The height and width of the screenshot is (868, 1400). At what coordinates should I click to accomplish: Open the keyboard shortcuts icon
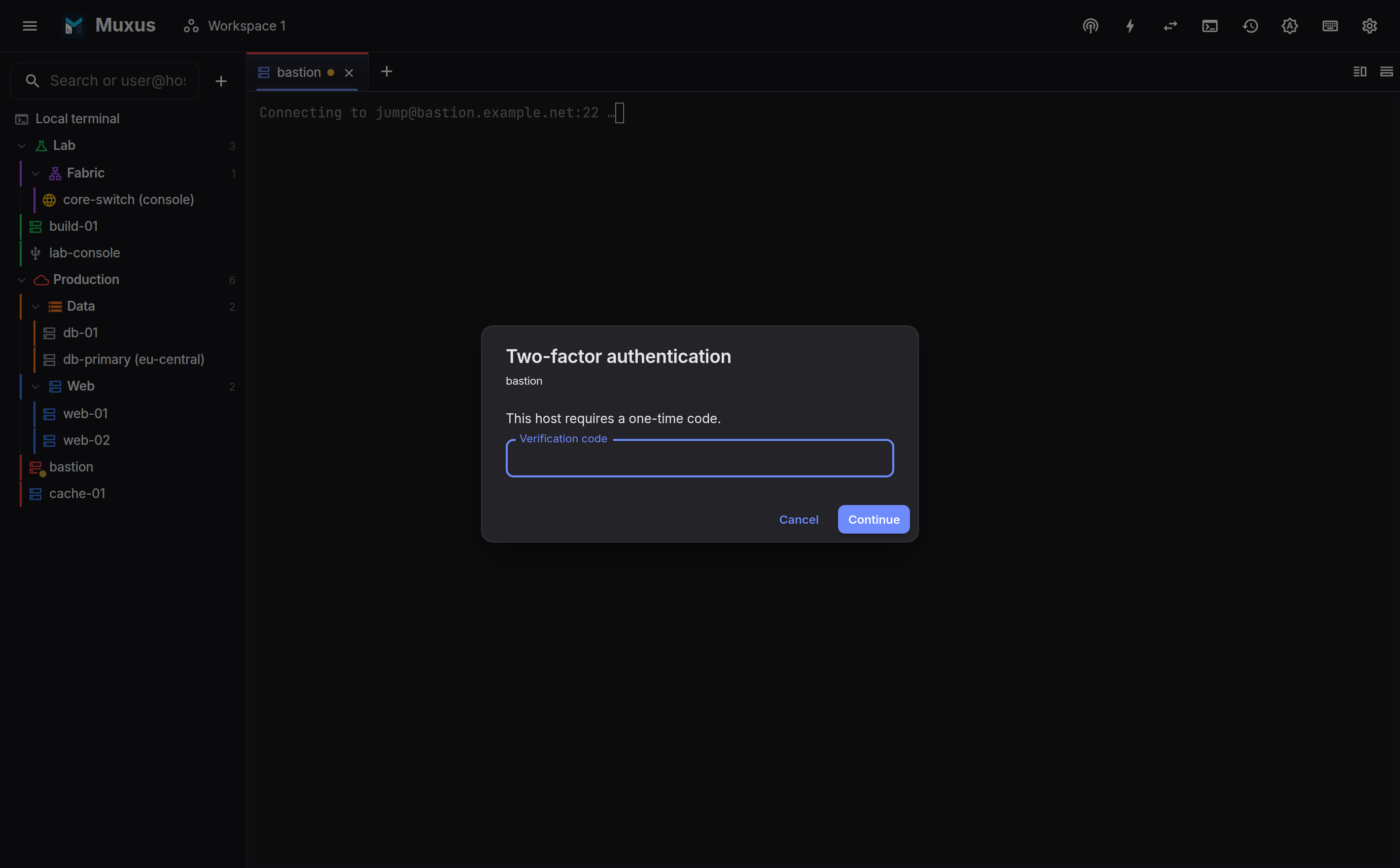click(x=1330, y=26)
